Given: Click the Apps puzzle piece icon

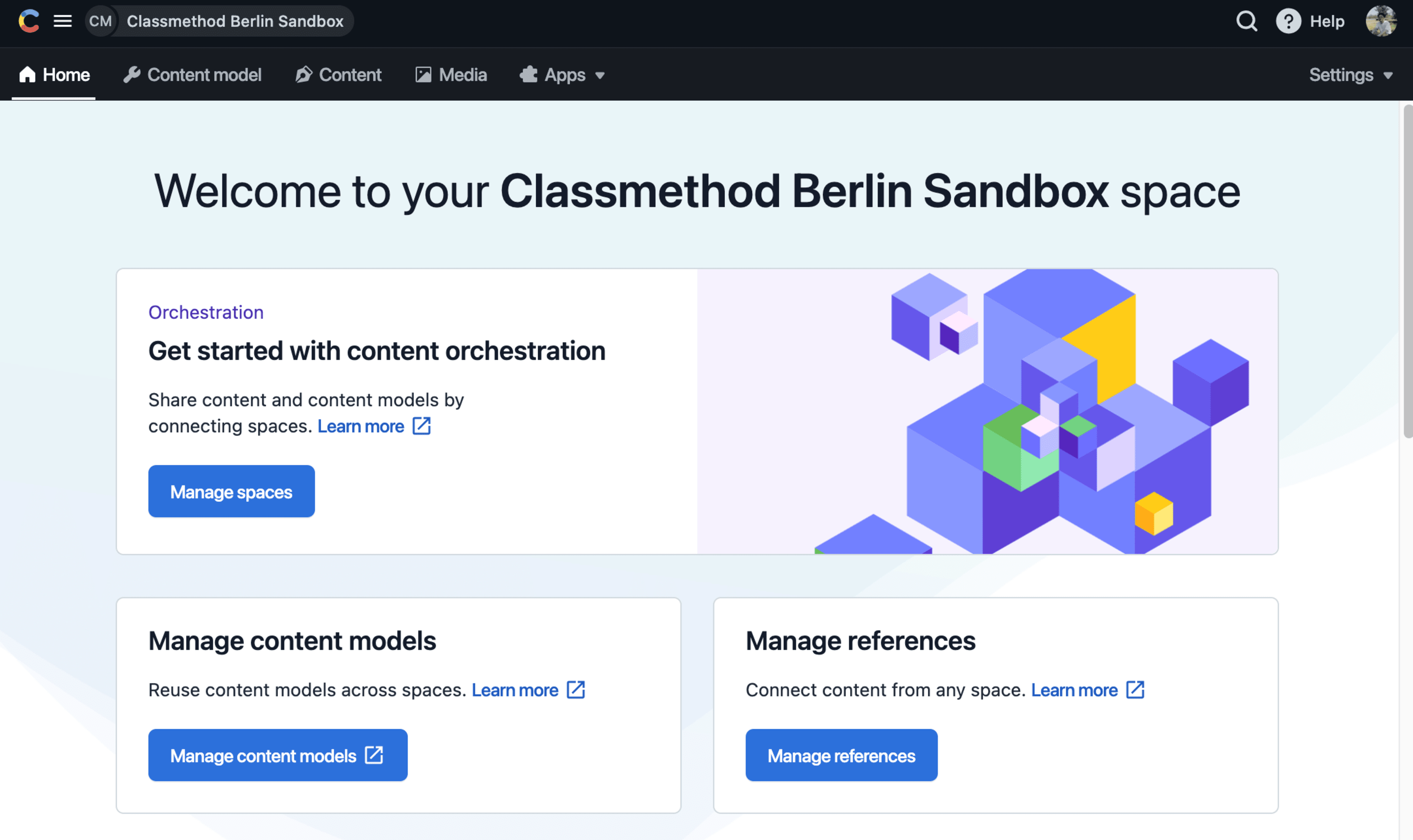Looking at the screenshot, I should pos(529,75).
